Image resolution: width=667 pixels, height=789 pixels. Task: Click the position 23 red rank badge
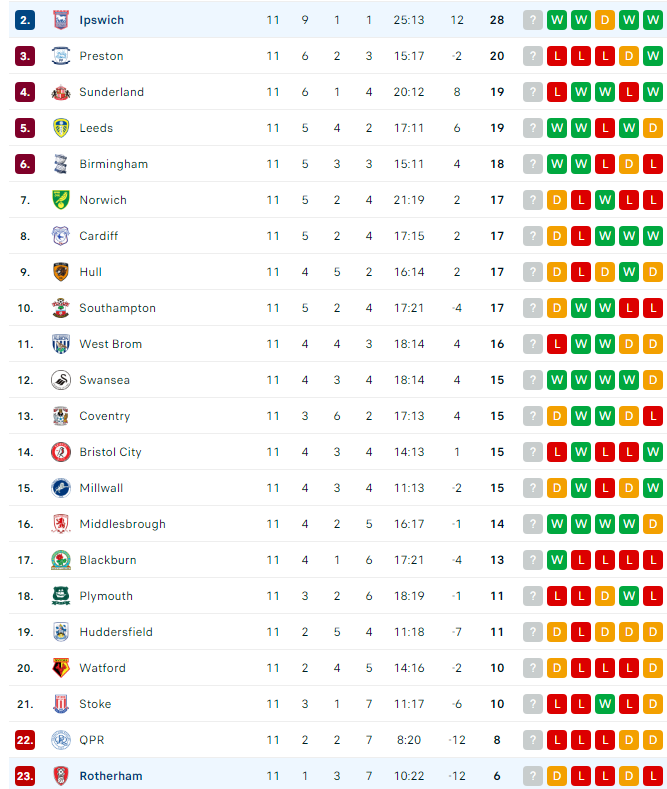25,776
